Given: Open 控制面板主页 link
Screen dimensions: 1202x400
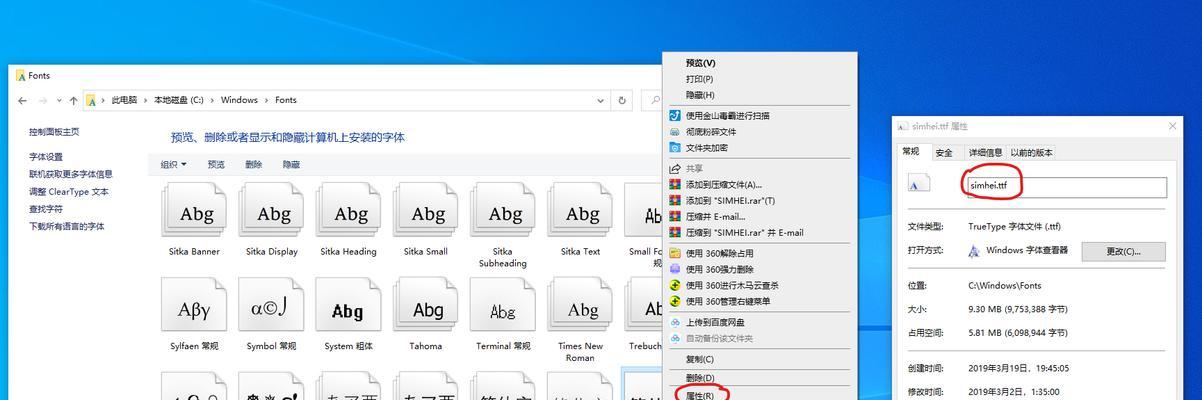Looking at the screenshot, I should pyautogui.click(x=54, y=132).
